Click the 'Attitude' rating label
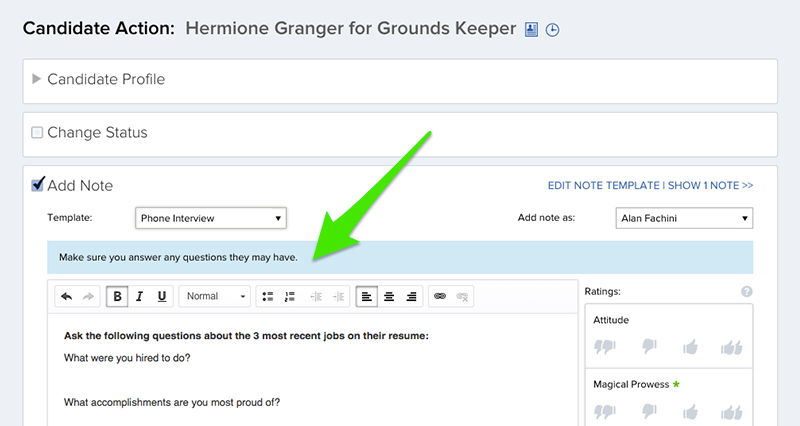The width and height of the screenshot is (800, 426). (x=611, y=320)
